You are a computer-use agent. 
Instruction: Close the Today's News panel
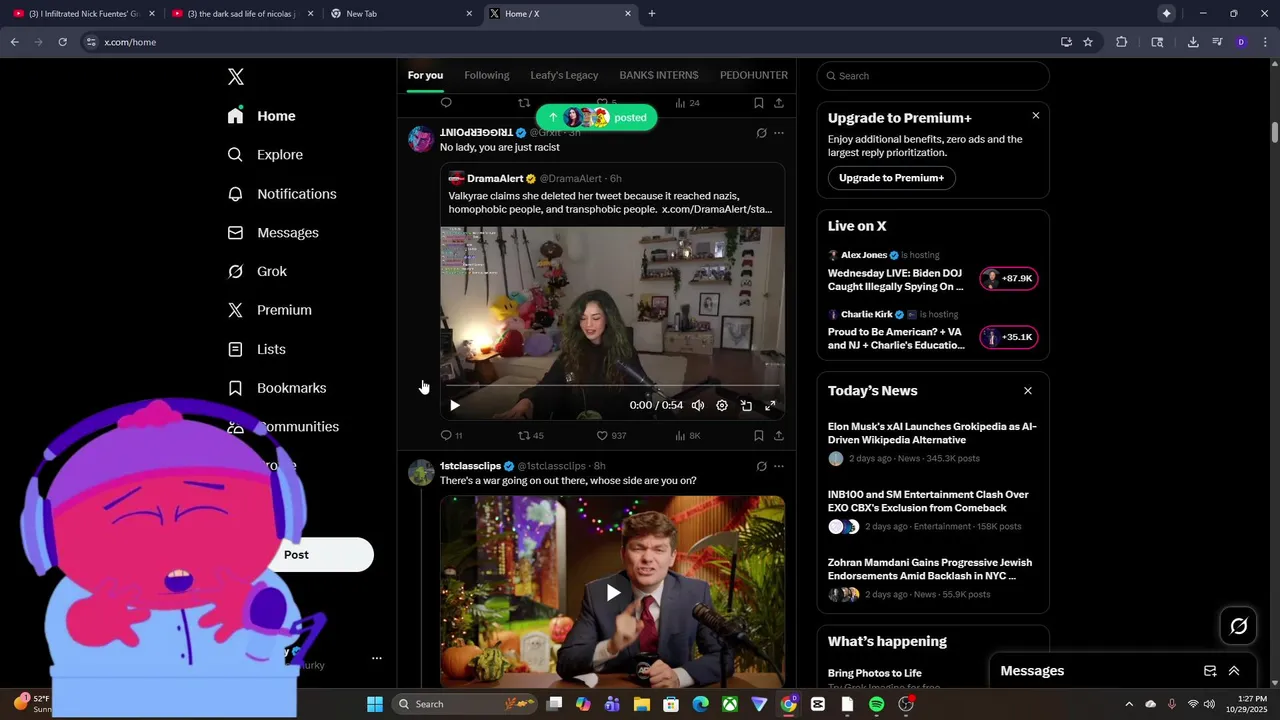1027,391
